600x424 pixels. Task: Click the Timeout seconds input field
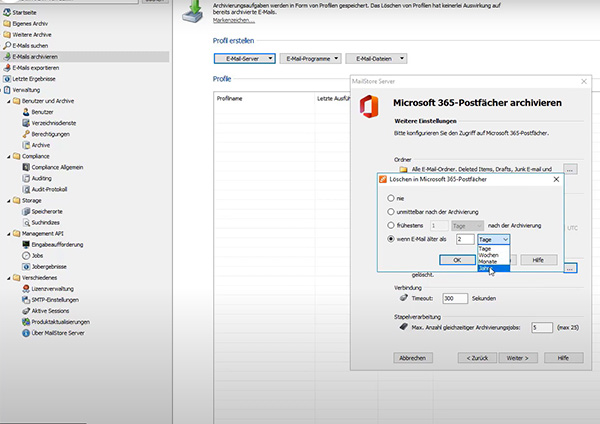tap(455, 298)
